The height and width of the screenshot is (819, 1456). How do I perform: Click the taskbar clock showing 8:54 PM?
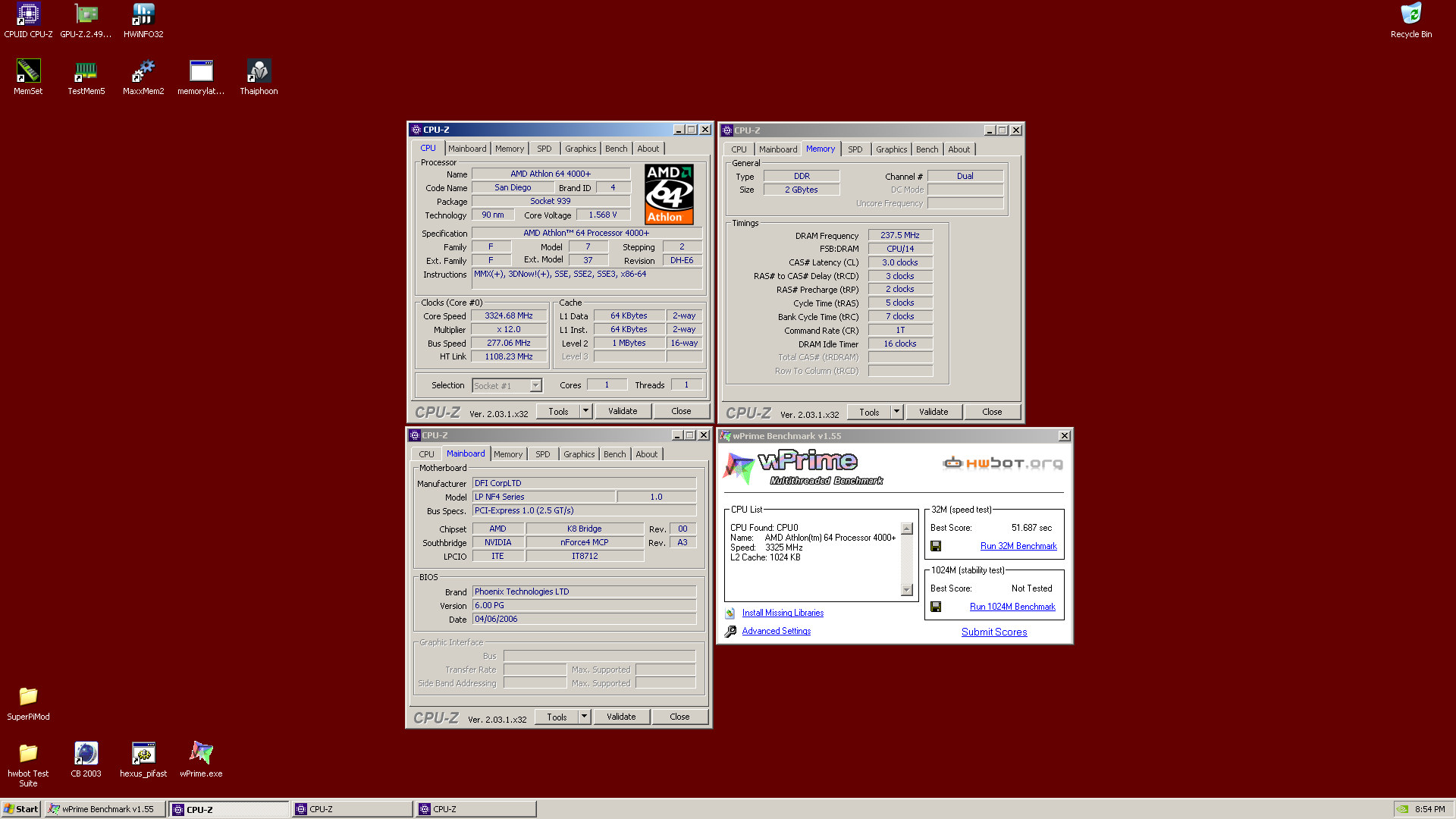[x=1429, y=809]
